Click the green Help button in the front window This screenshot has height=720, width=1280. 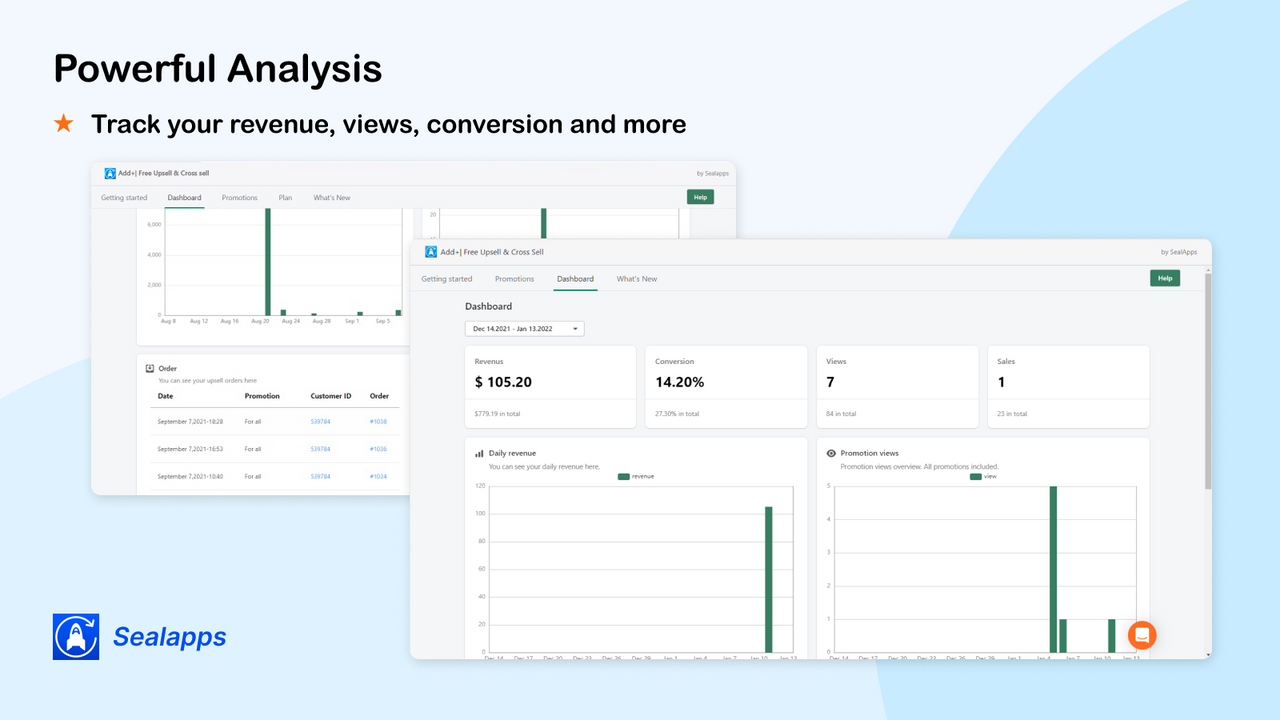[x=1165, y=278]
